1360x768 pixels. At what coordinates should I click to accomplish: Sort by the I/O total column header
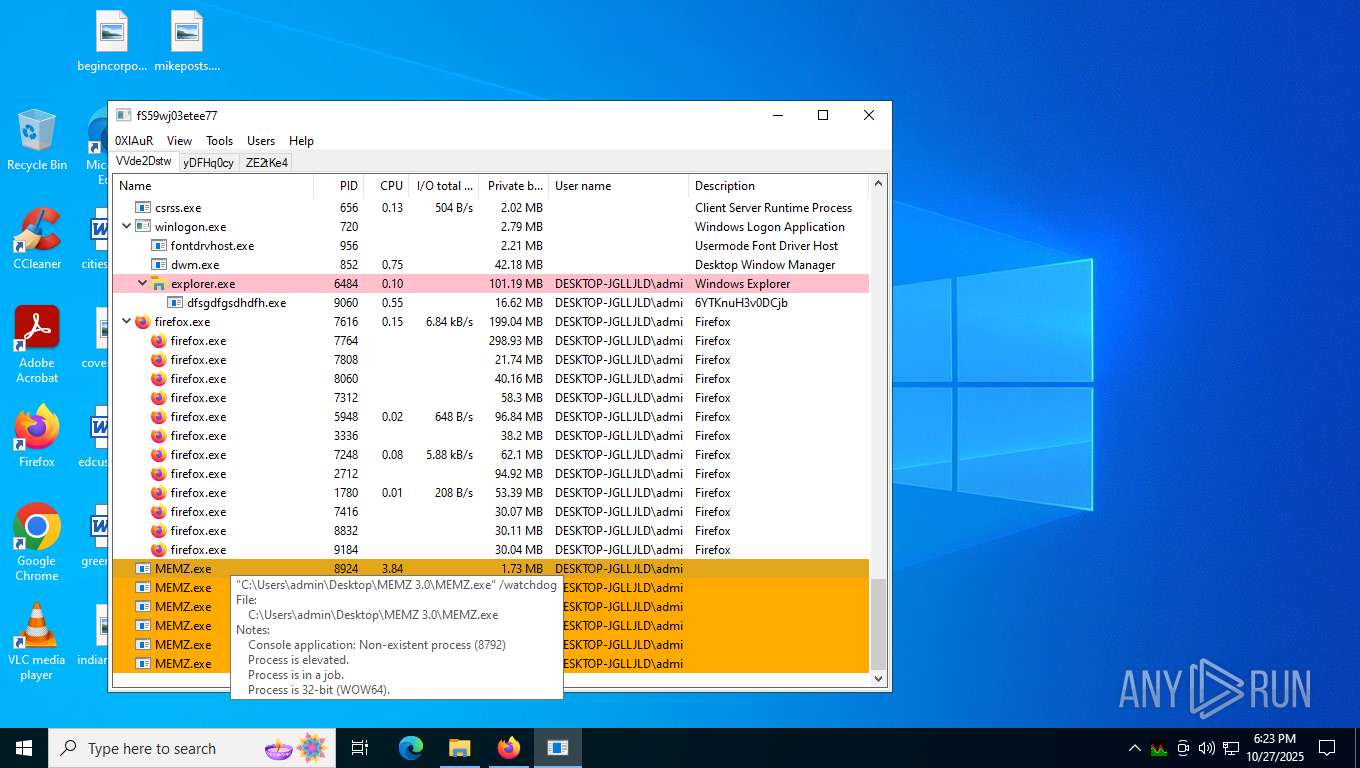coord(444,186)
